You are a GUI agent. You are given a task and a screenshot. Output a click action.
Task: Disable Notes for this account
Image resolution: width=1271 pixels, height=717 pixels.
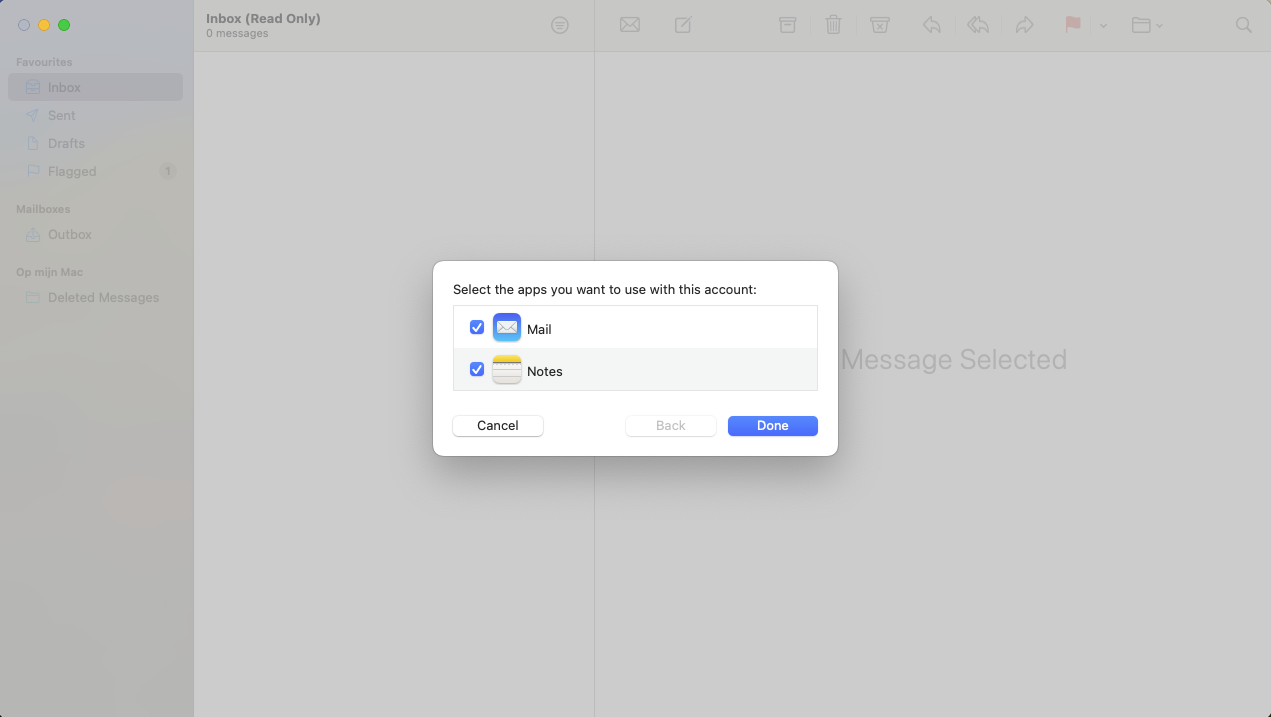pos(477,369)
